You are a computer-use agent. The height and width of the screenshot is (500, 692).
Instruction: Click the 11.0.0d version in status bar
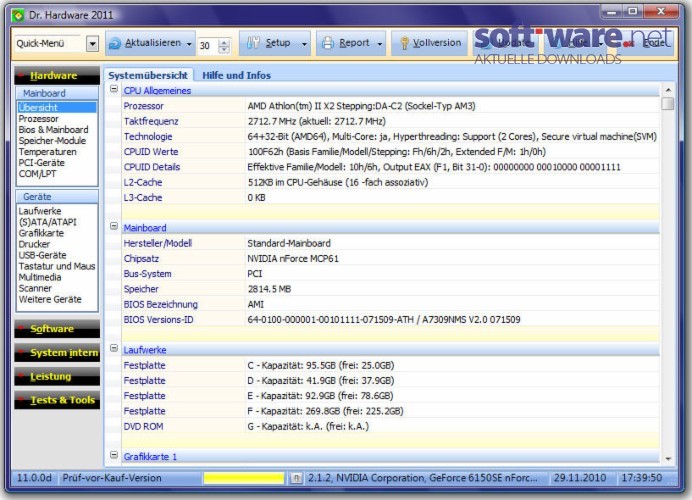point(34,478)
